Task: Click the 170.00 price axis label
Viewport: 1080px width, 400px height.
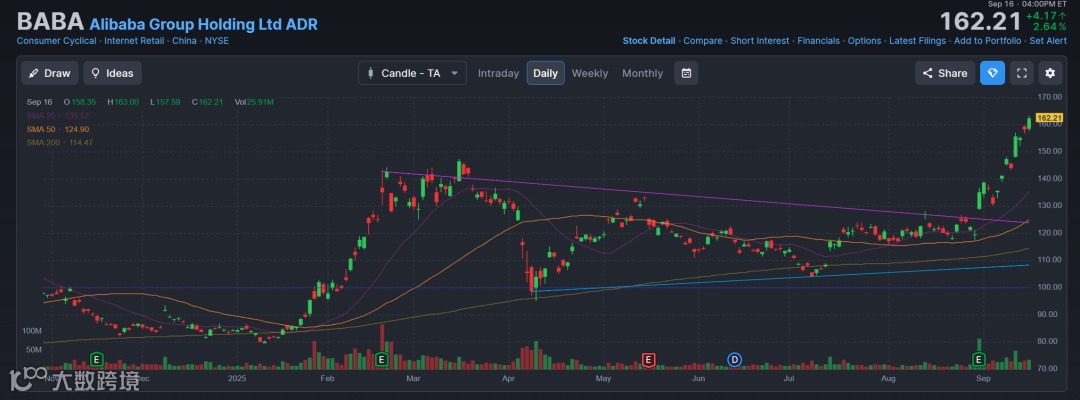Action: pos(1048,97)
